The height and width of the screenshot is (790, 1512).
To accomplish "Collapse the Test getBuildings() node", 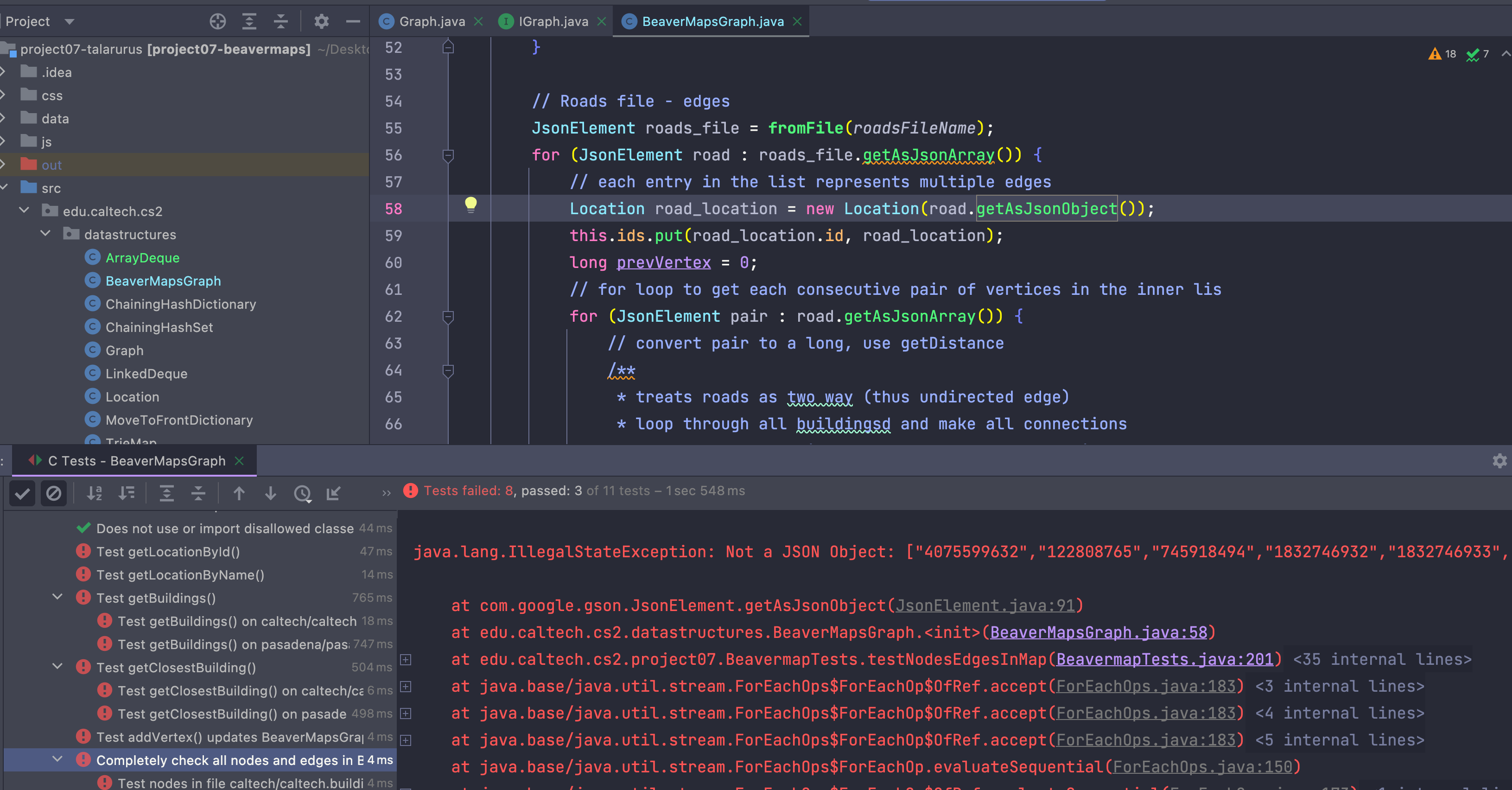I will click(x=57, y=597).
